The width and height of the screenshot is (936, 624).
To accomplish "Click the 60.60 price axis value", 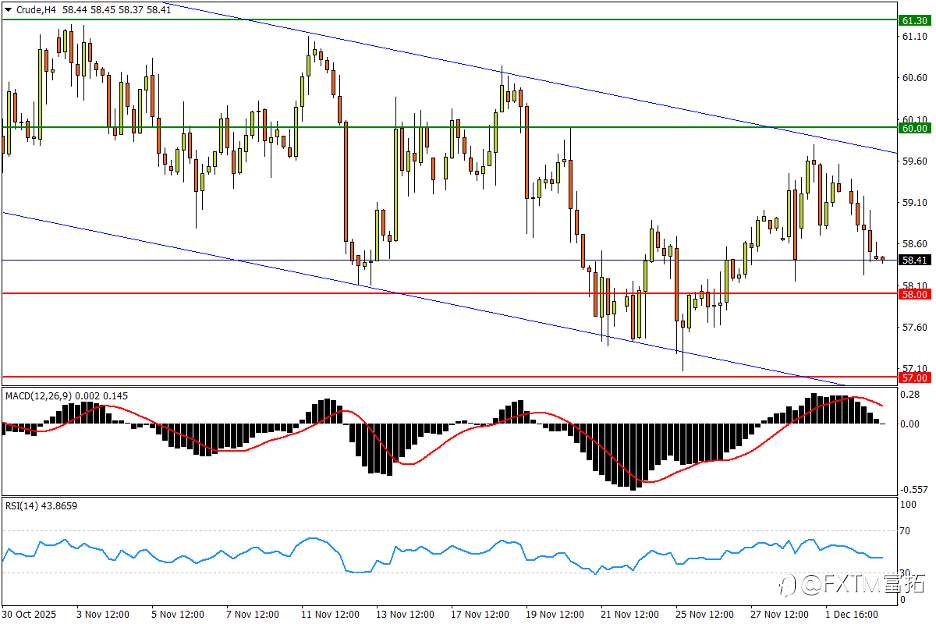I will pos(915,78).
